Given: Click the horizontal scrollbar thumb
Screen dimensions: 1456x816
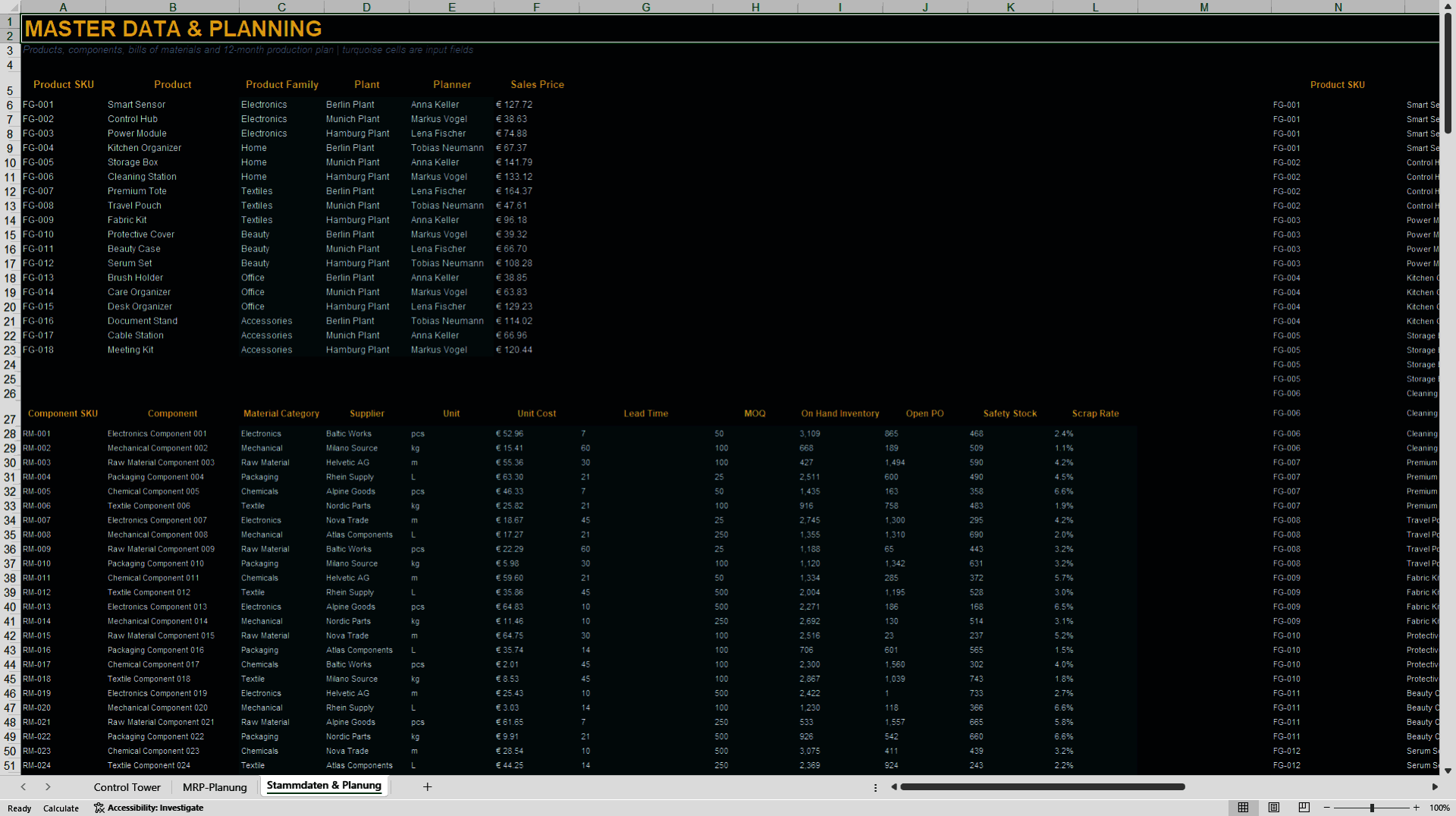Looking at the screenshot, I should [x=1043, y=787].
